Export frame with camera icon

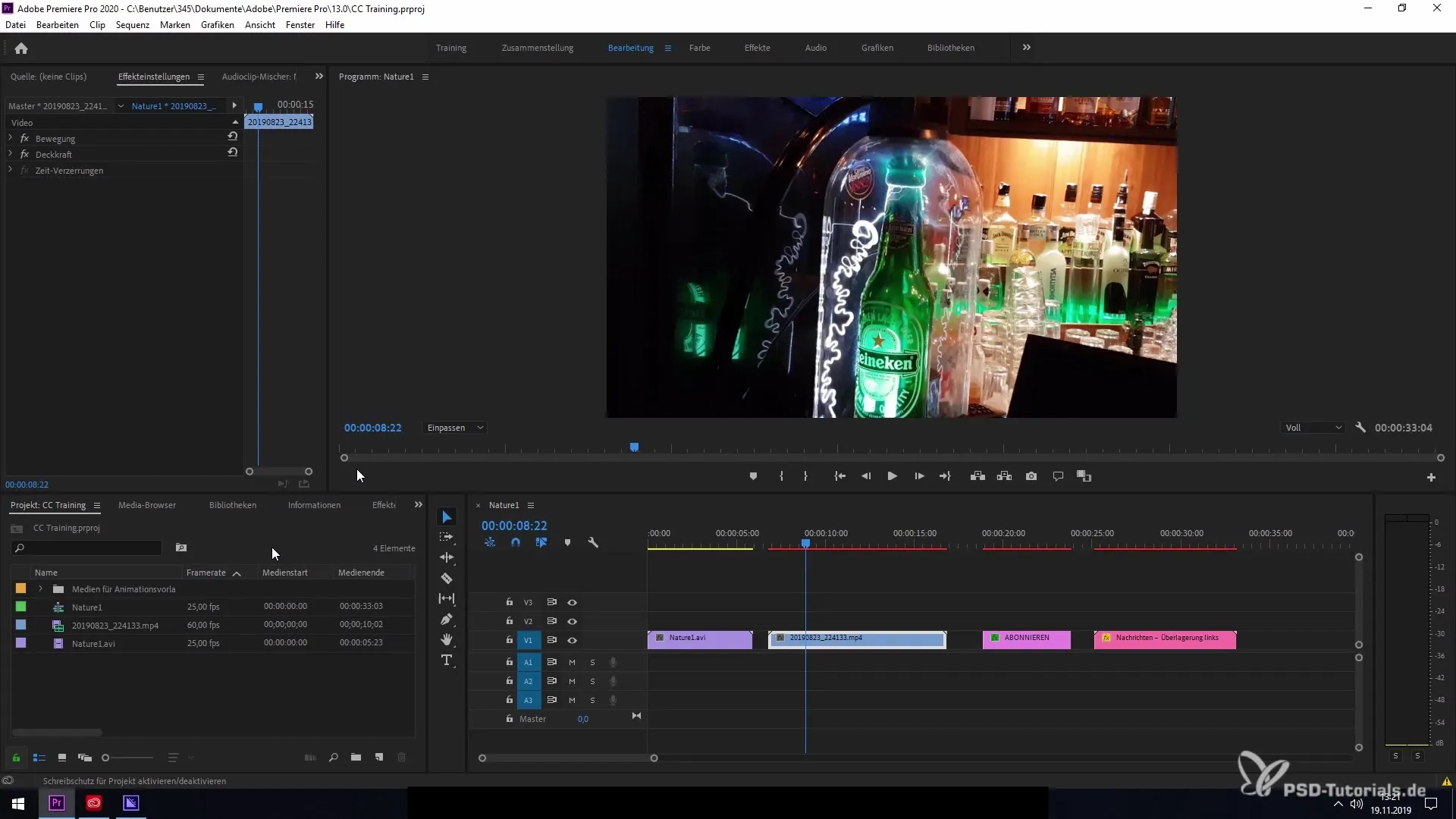(1031, 476)
